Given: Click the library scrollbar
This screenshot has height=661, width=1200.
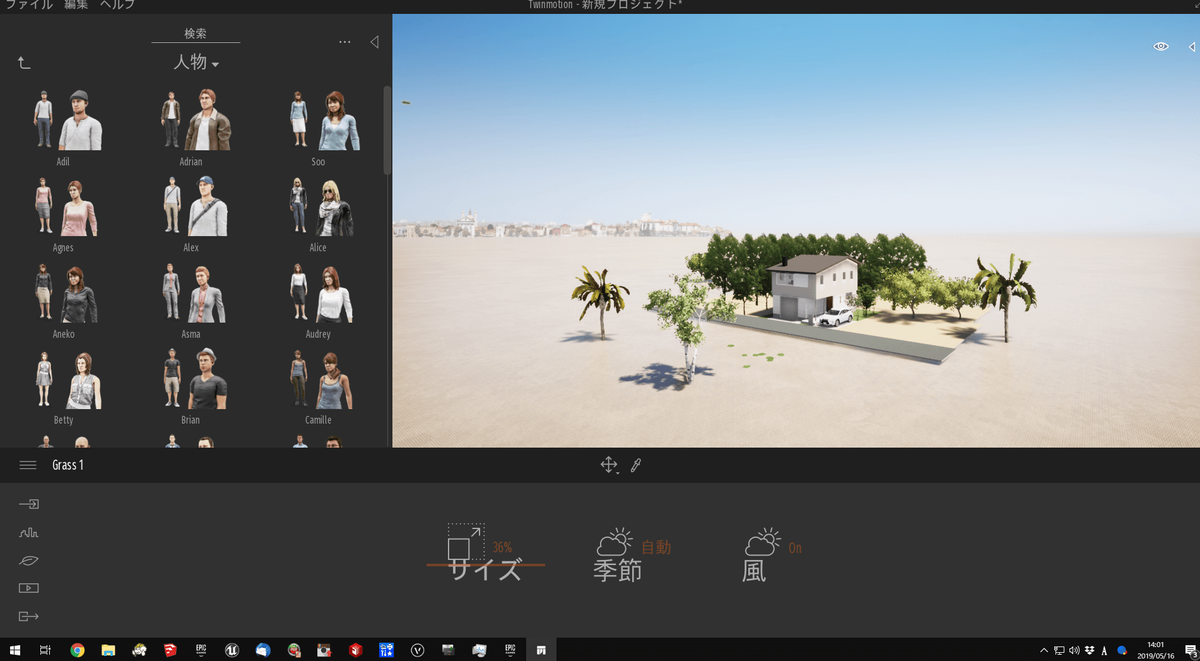Looking at the screenshot, I should pos(388,130).
